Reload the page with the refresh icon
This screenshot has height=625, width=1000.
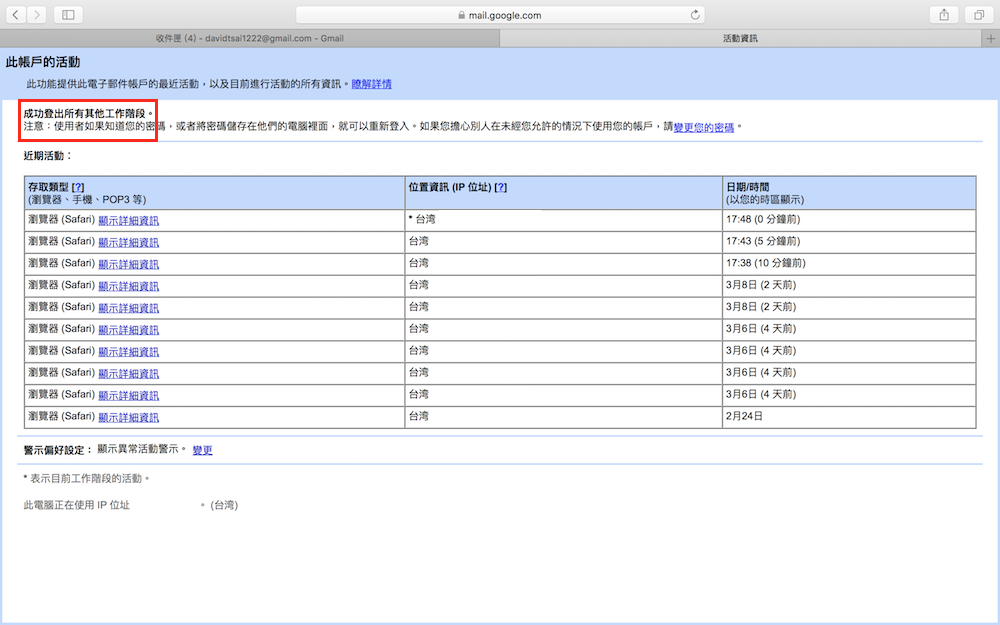pyautogui.click(x=695, y=15)
